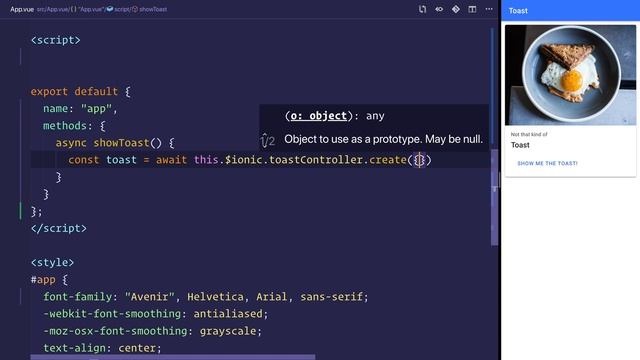Click the diamond git icon in editor toolbar
This screenshot has width=640, height=360.
(456, 9)
